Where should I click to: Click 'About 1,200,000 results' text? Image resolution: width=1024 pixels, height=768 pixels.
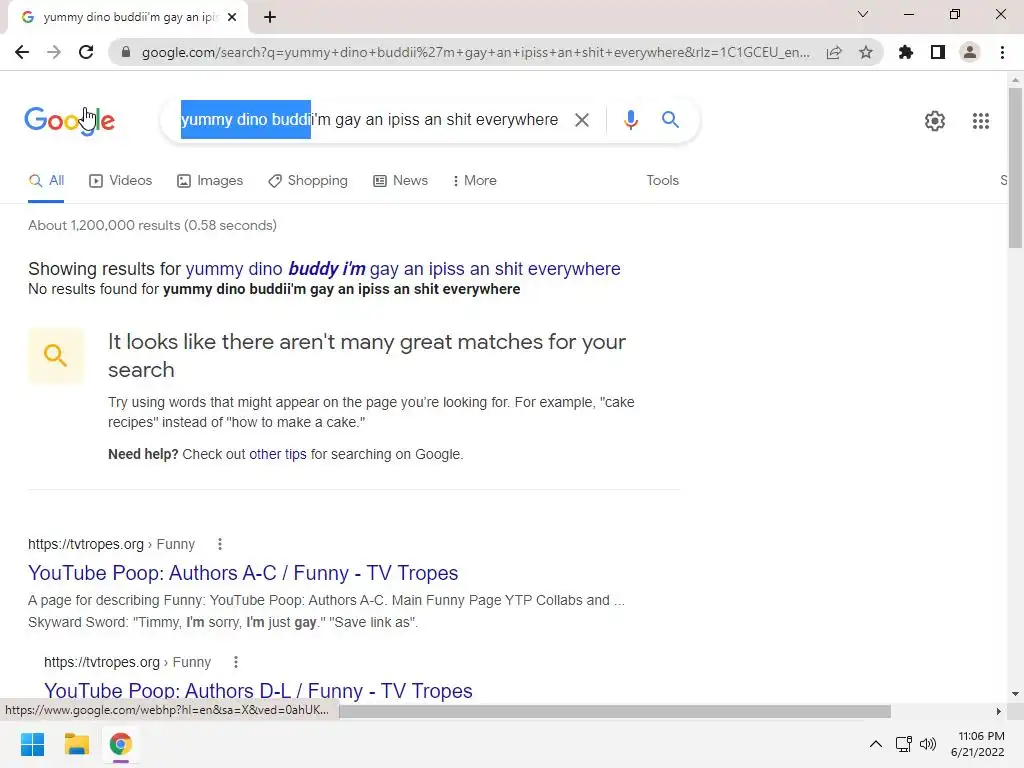(x=152, y=225)
